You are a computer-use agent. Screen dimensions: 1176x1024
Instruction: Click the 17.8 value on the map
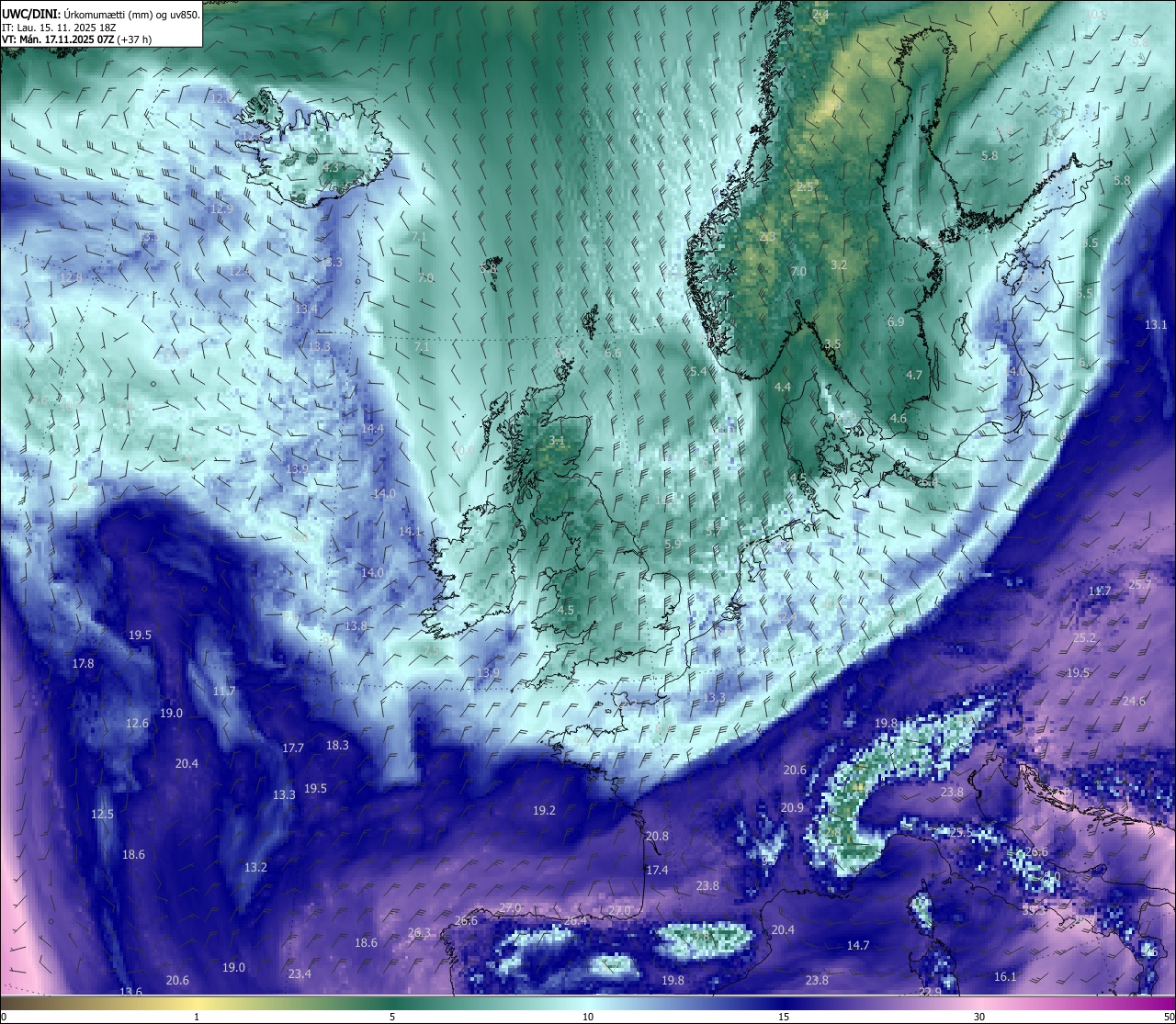click(83, 663)
